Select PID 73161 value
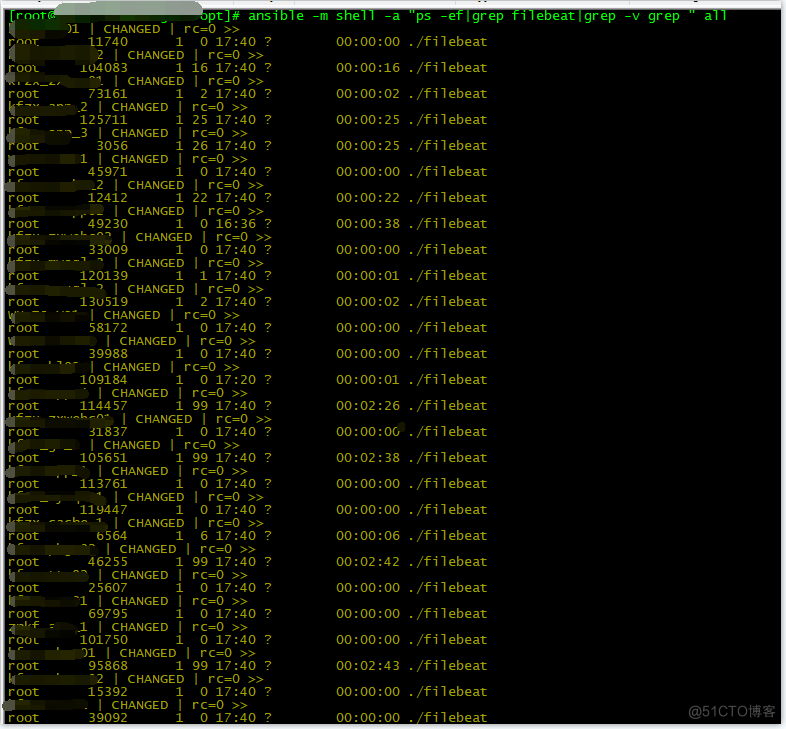Viewport: 786px width, 729px height. coord(108,94)
